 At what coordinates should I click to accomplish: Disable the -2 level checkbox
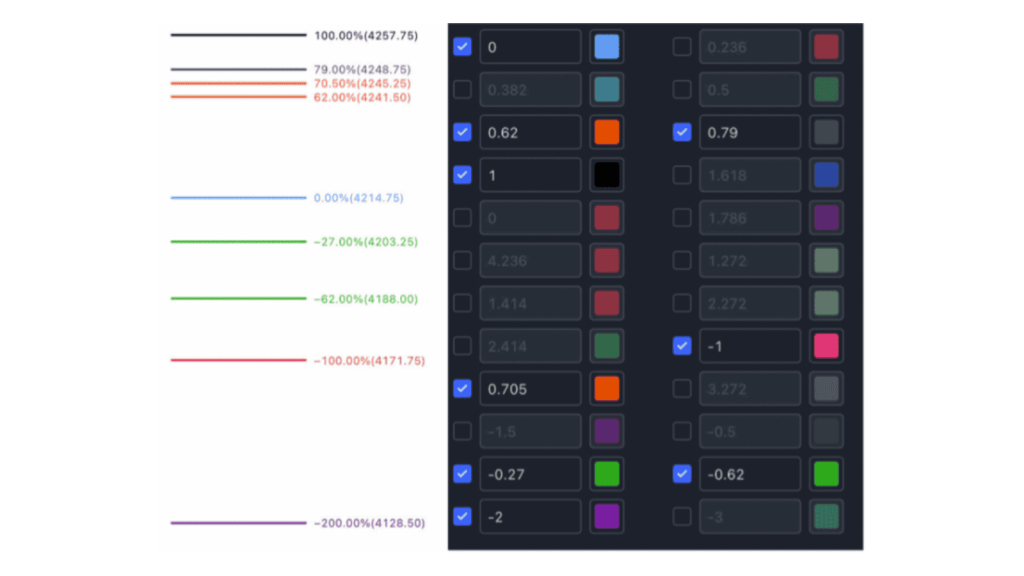click(x=462, y=517)
